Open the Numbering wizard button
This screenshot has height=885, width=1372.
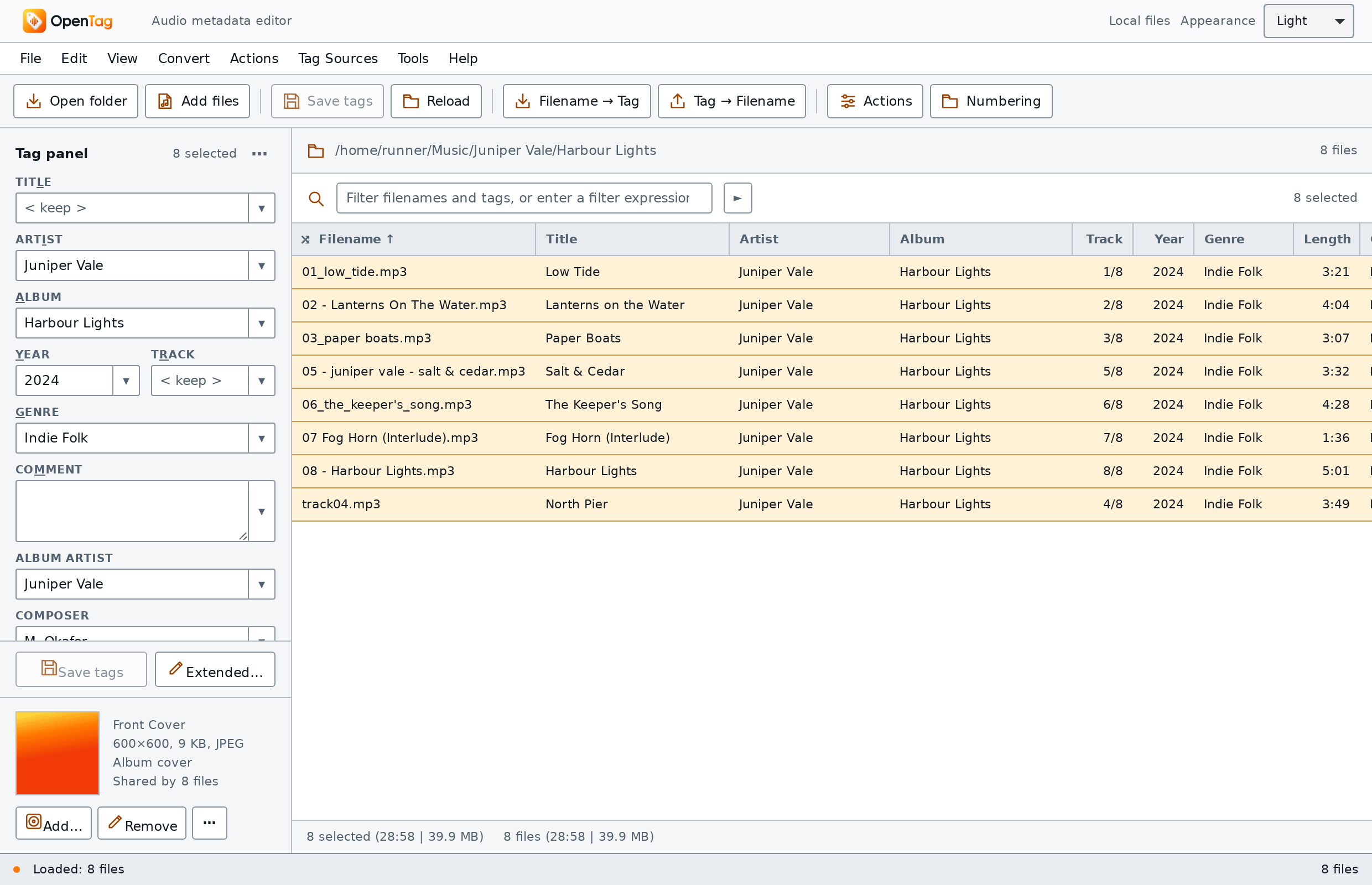point(990,101)
